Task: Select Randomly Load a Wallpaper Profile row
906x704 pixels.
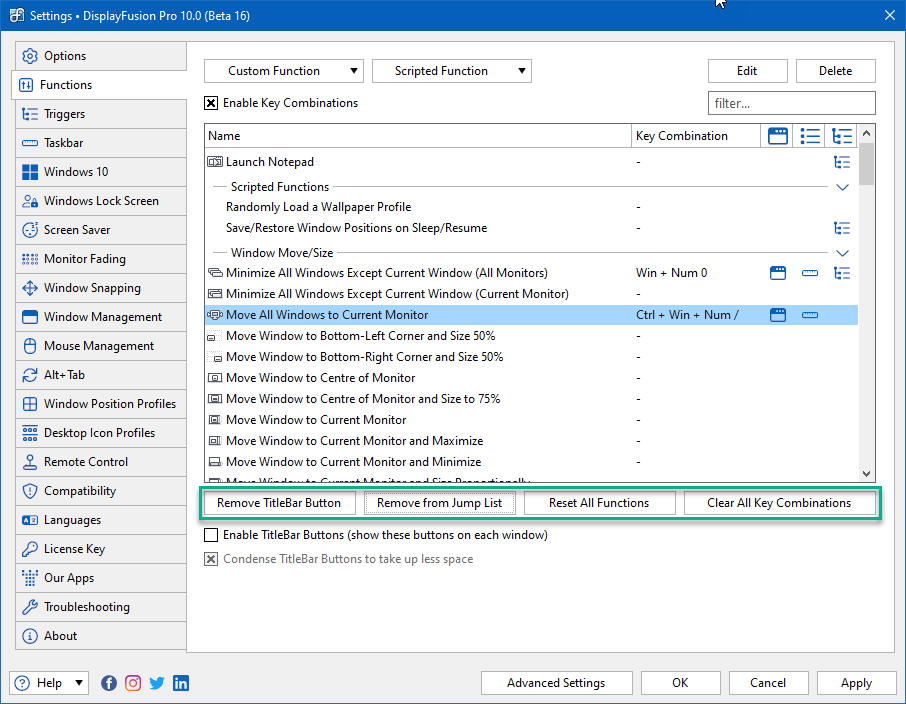Action: tap(532, 207)
